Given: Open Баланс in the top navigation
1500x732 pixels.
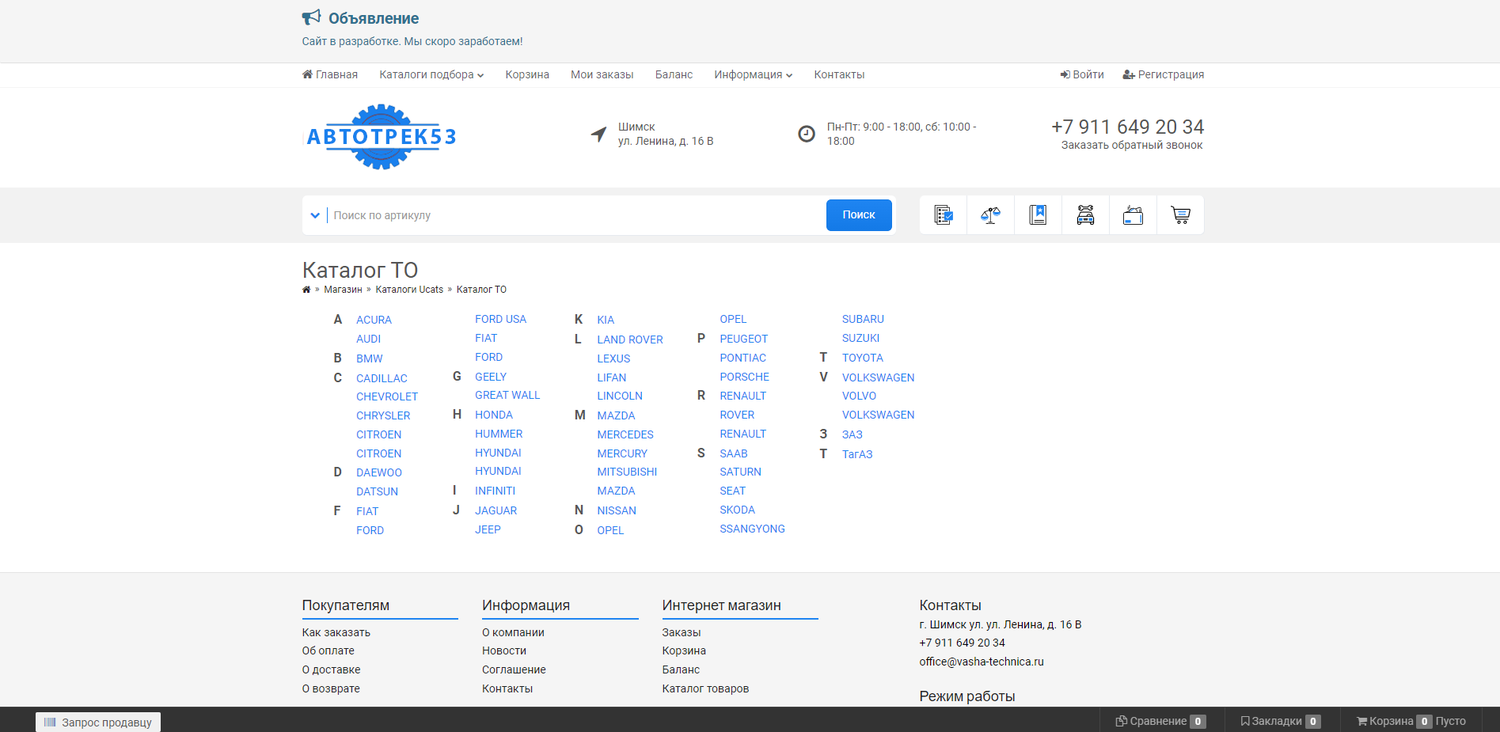Looking at the screenshot, I should tap(674, 75).
